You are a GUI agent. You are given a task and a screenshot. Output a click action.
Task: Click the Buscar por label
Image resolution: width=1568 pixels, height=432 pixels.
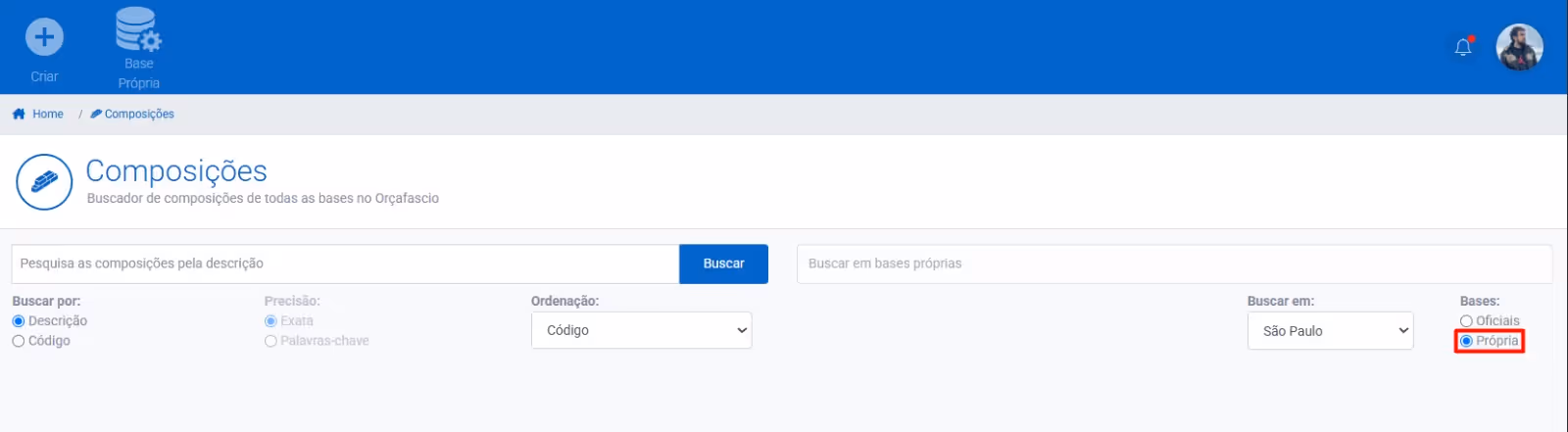tap(46, 301)
